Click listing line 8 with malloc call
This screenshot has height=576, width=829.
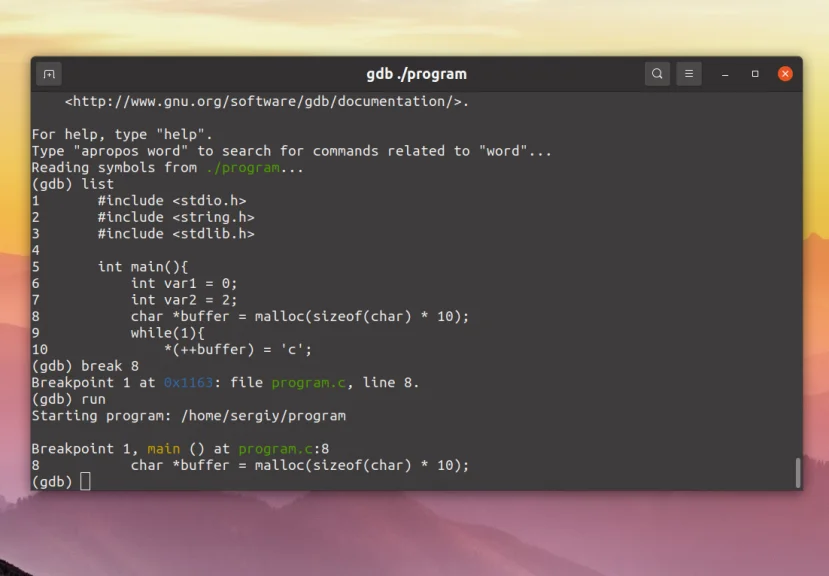[300, 316]
